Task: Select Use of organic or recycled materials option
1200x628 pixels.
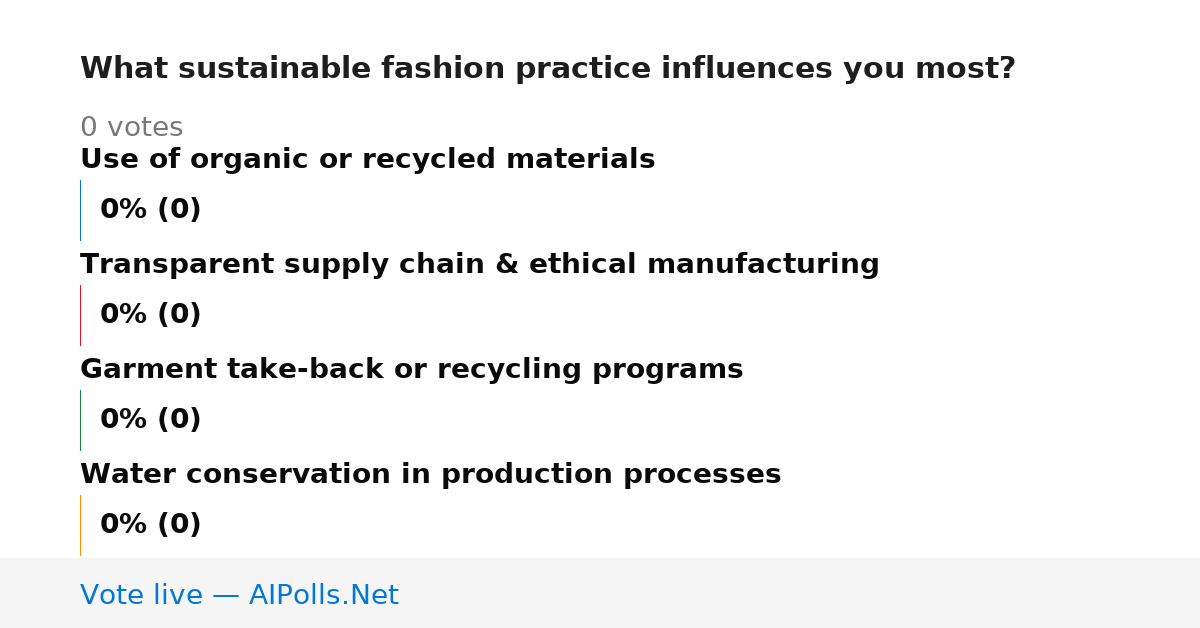Action: (x=367, y=160)
